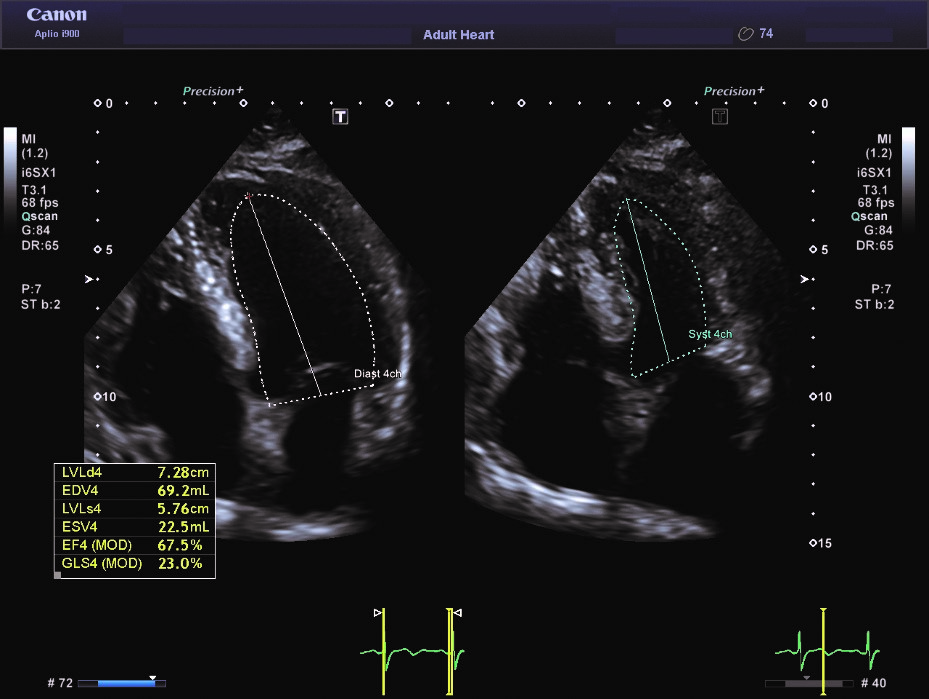Click the dimmed T marker on right panel
Screen dimensions: 929x699
pos(719,117)
